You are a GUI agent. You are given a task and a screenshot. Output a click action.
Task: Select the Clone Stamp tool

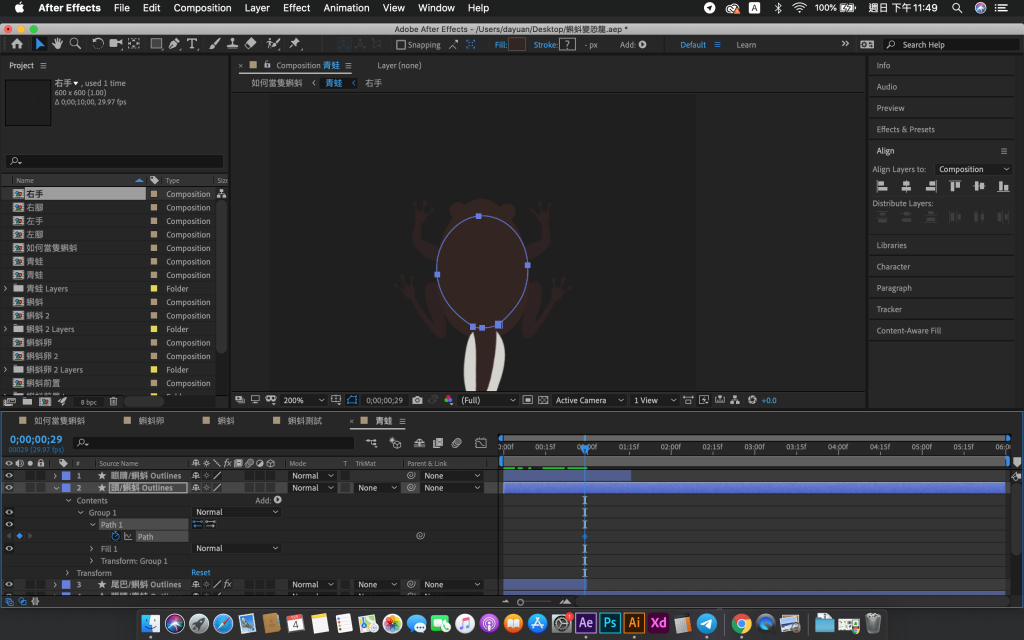pos(232,44)
